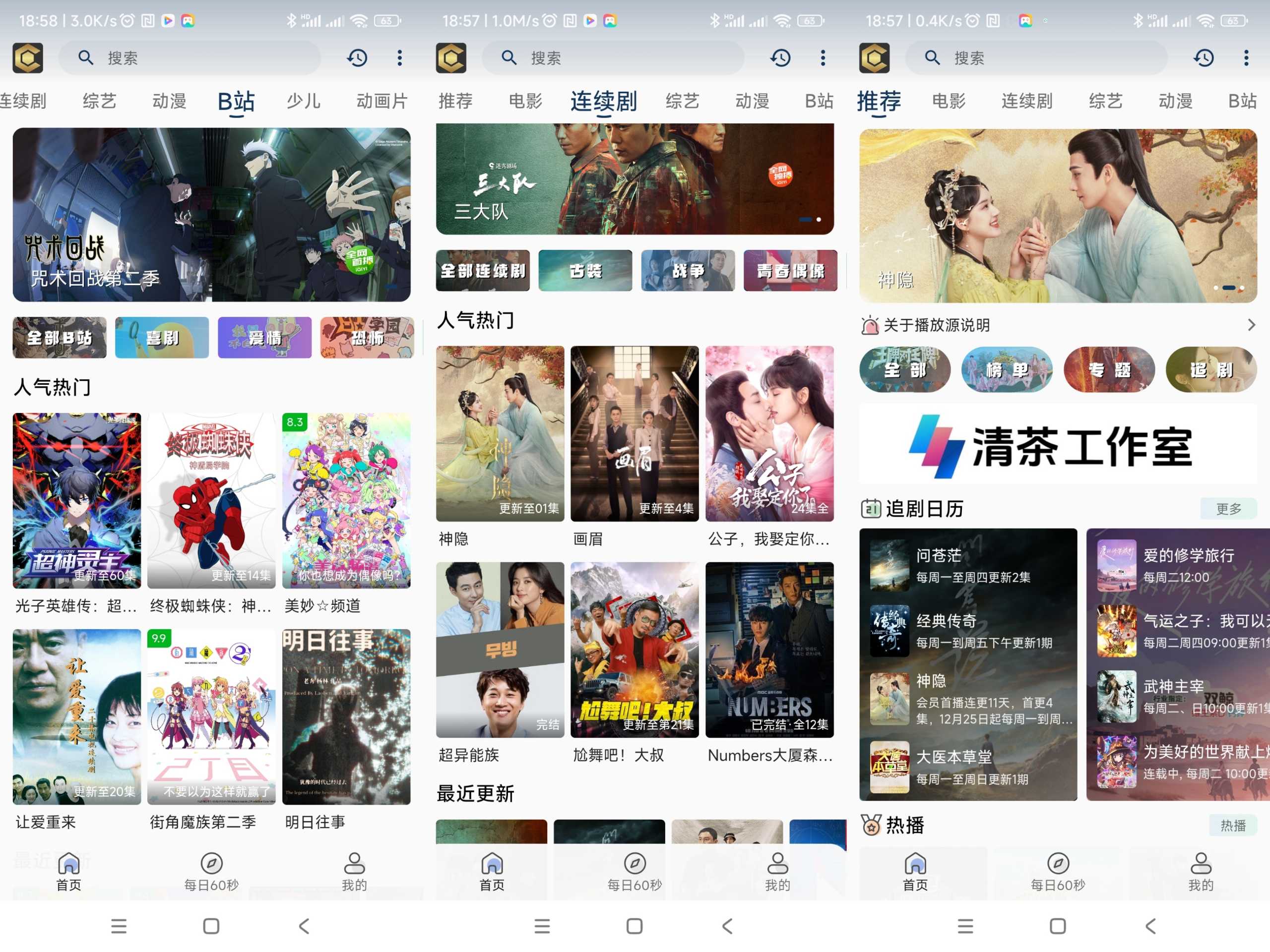The height and width of the screenshot is (952, 1270).
Task: Tap 榜单 round button
Action: tap(1007, 369)
